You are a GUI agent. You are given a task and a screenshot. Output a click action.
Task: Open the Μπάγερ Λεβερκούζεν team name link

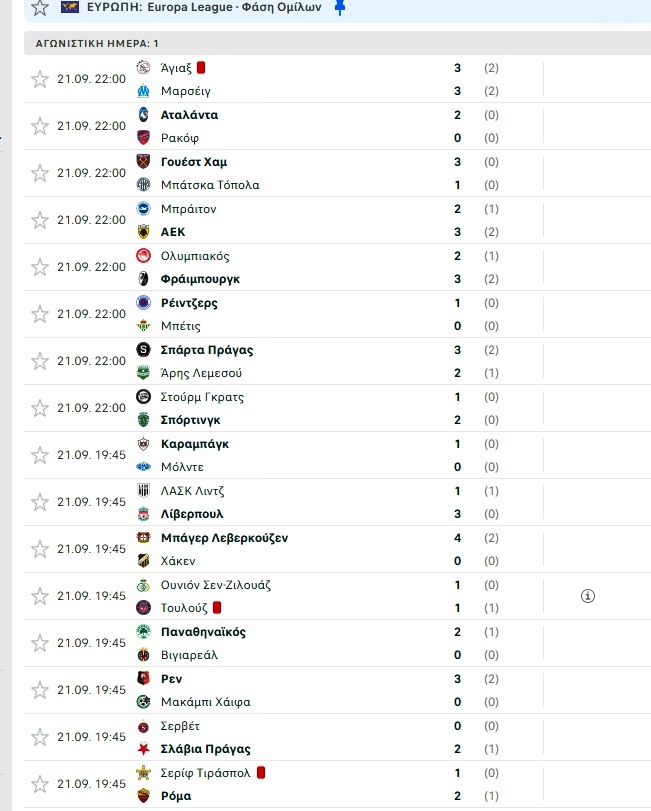[x=224, y=538]
